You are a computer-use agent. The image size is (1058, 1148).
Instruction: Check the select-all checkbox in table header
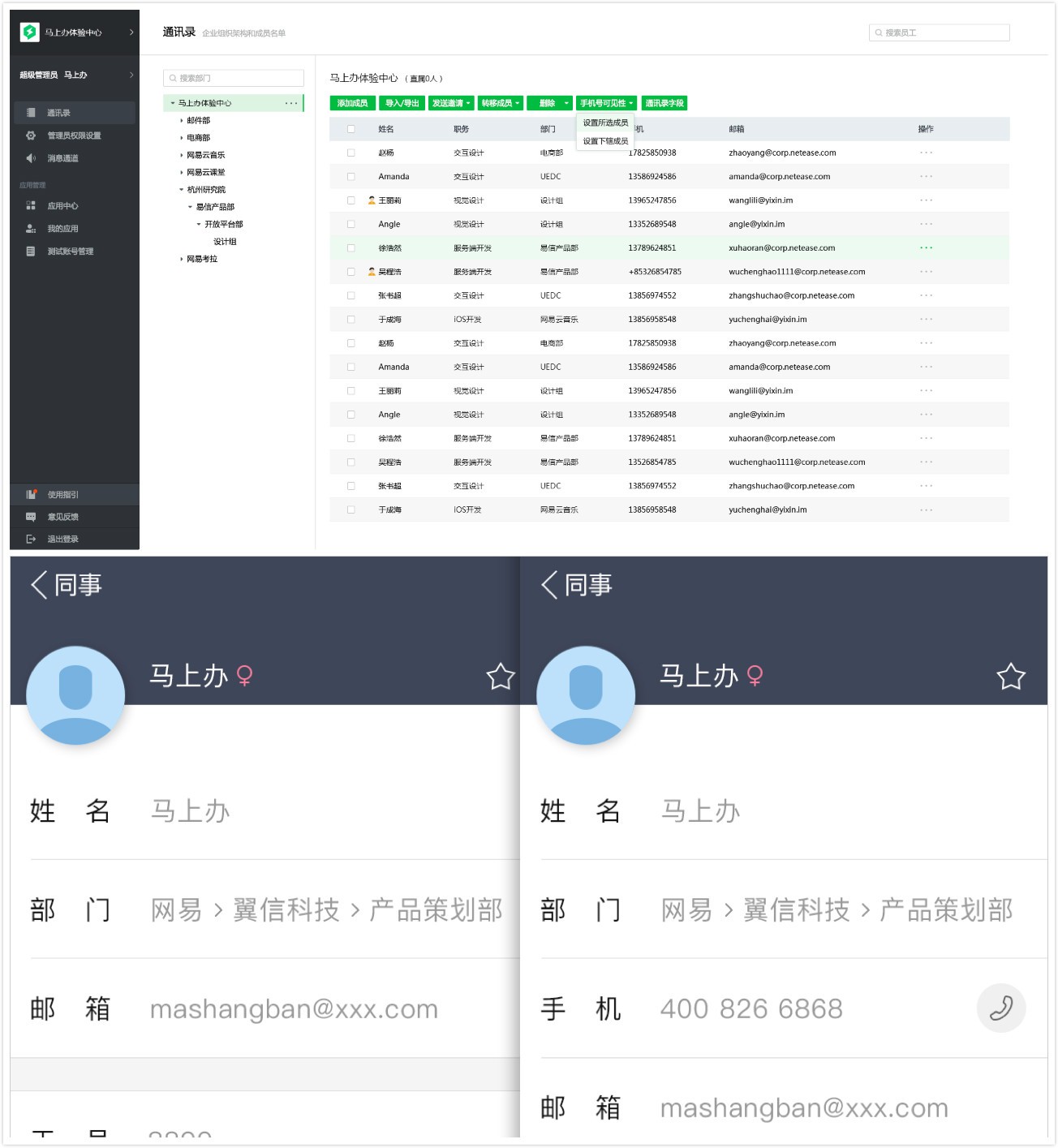pos(351,129)
